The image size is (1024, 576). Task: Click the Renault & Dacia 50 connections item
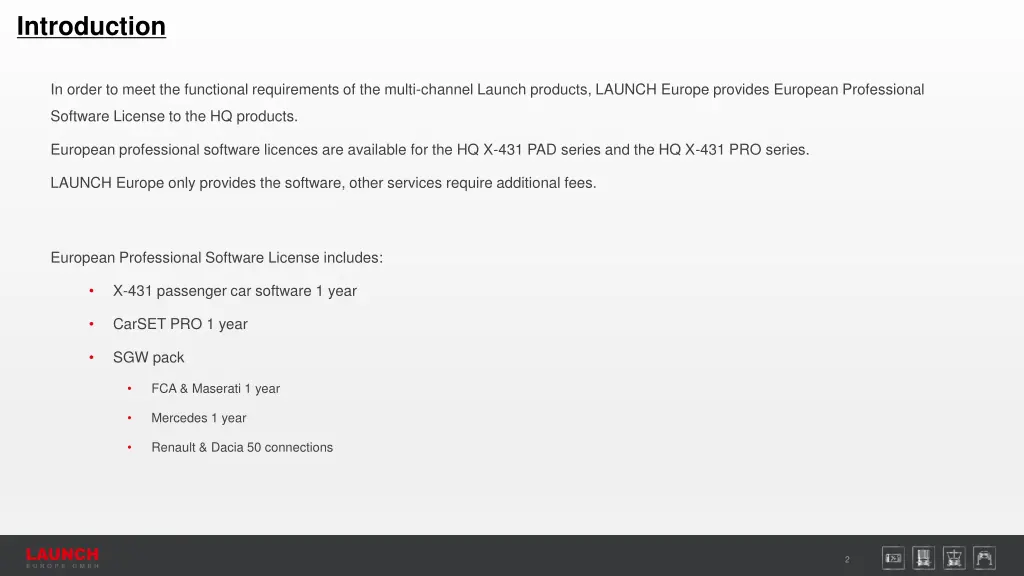242,447
